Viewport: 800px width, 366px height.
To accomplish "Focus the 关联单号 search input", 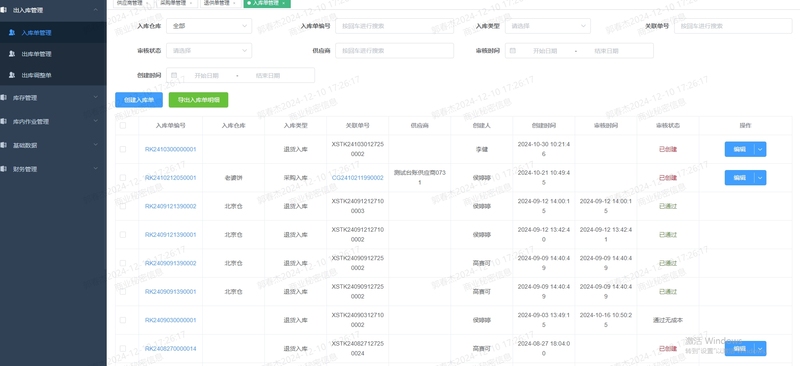I will (733, 26).
